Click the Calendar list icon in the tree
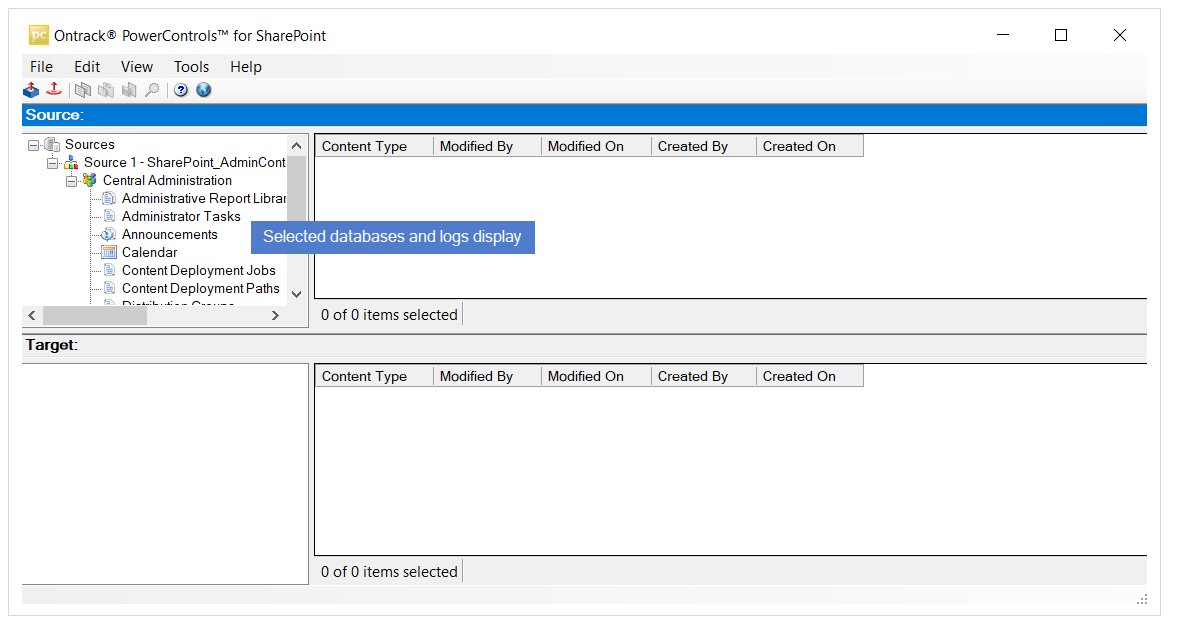Viewport: 1186px width, 638px height. 109,252
